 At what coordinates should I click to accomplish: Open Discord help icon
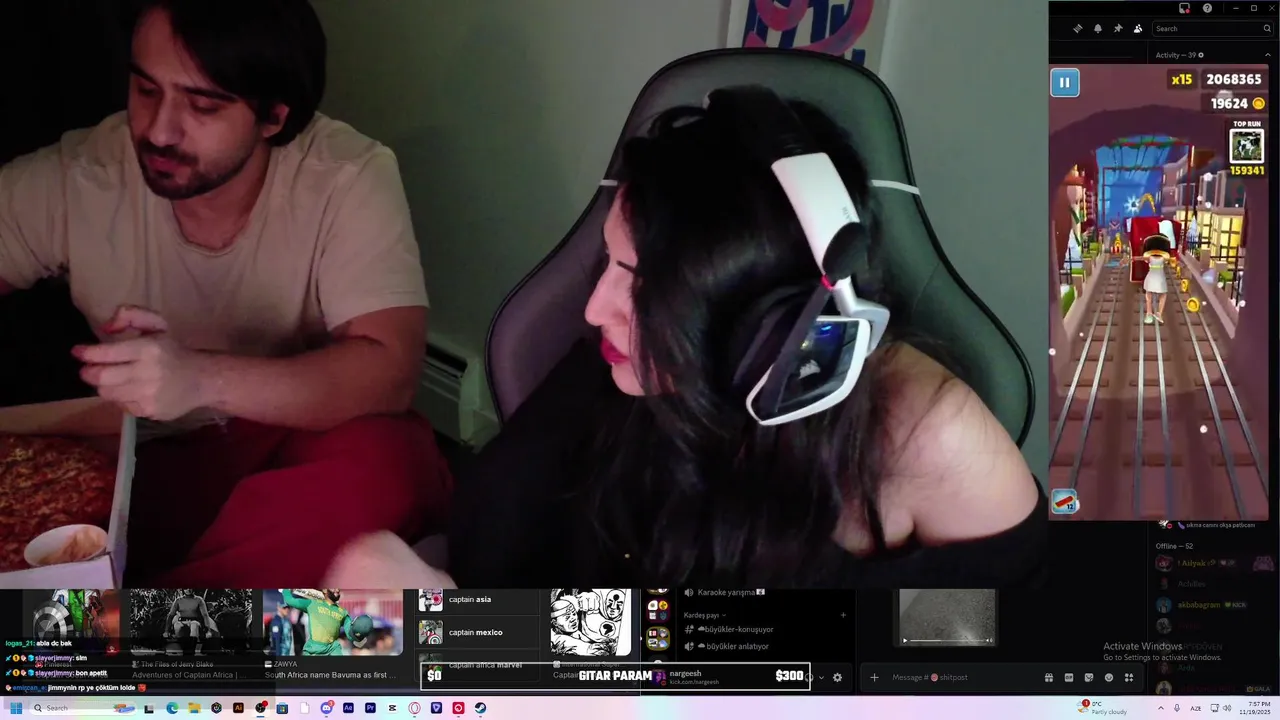click(1207, 8)
